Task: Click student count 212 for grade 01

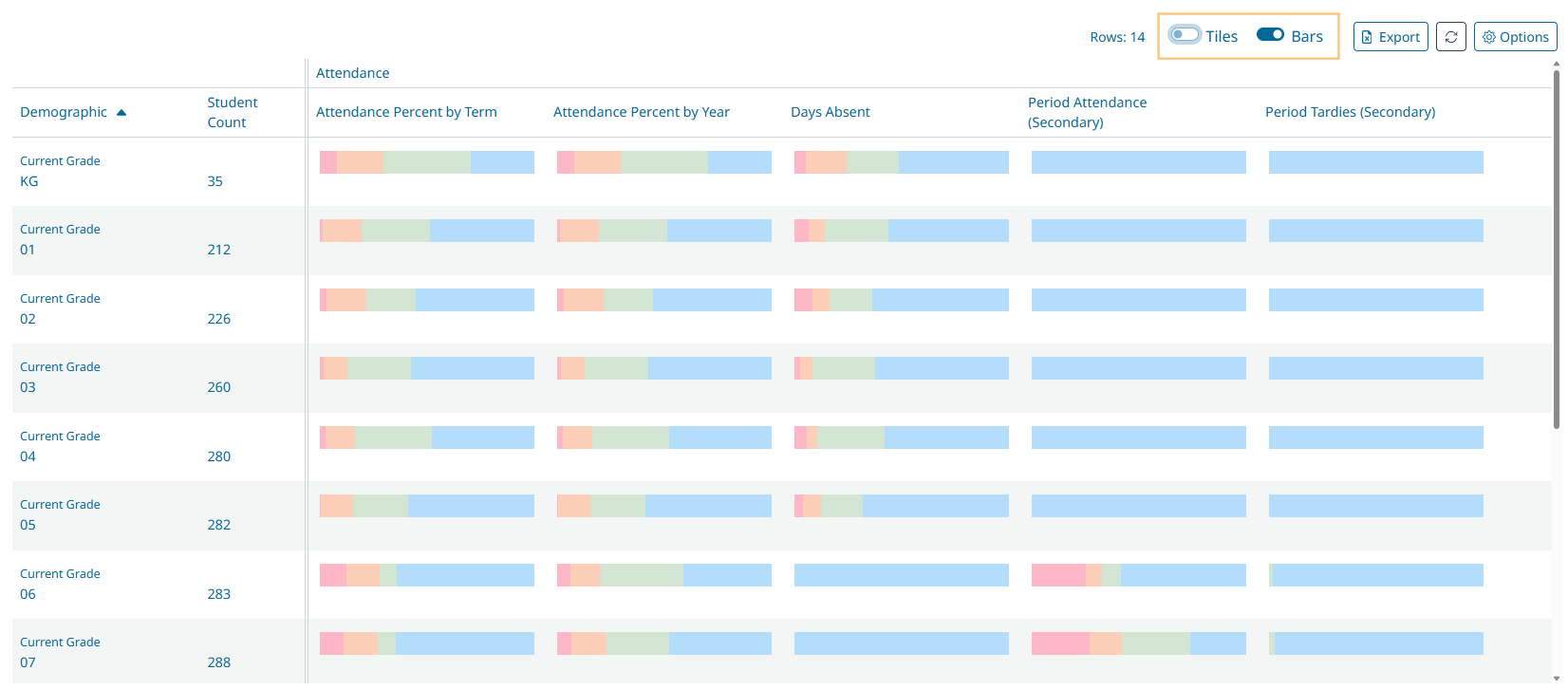Action: (x=219, y=250)
